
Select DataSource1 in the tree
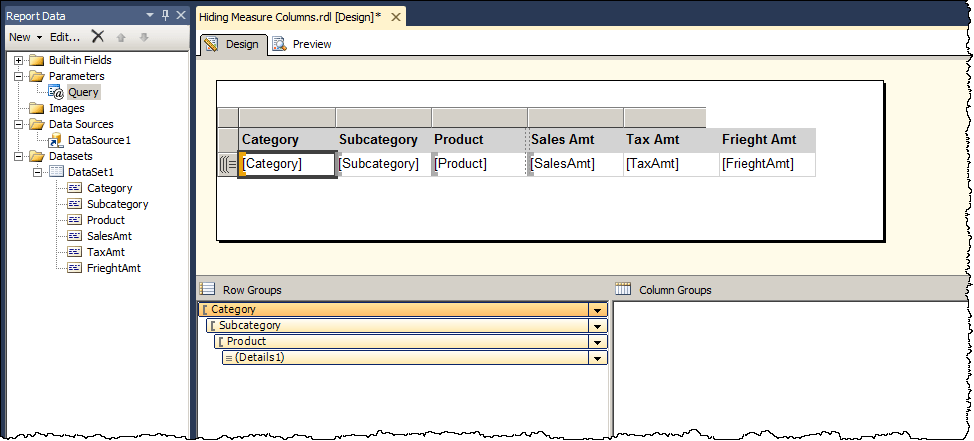tap(99, 140)
